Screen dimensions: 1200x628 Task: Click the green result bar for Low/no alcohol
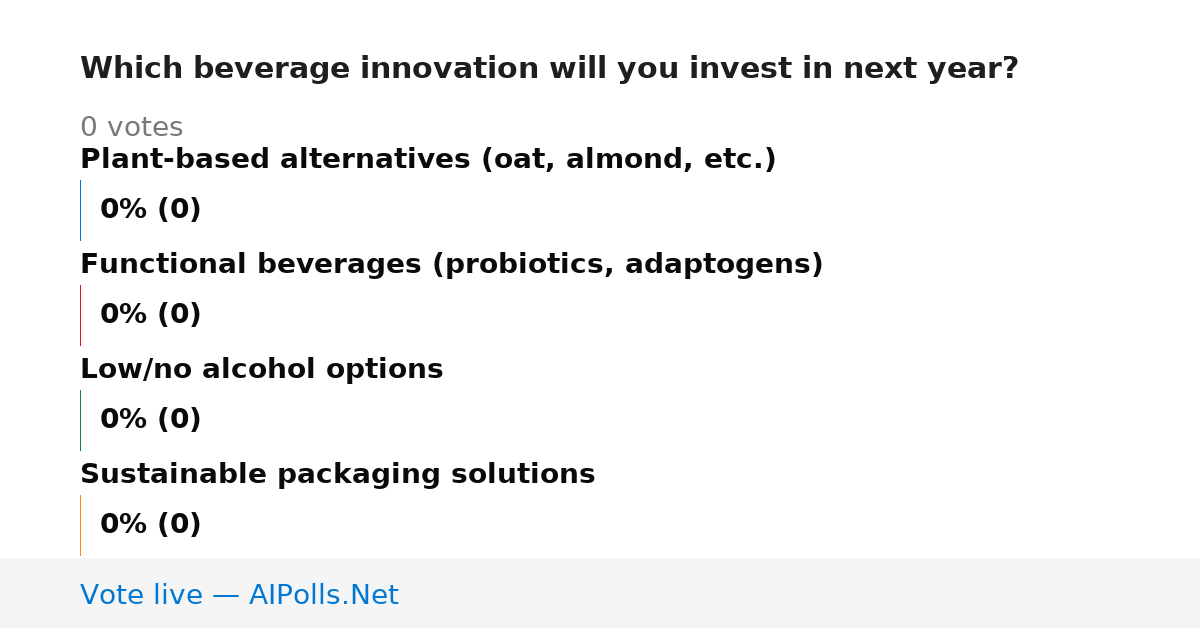click(x=80, y=420)
